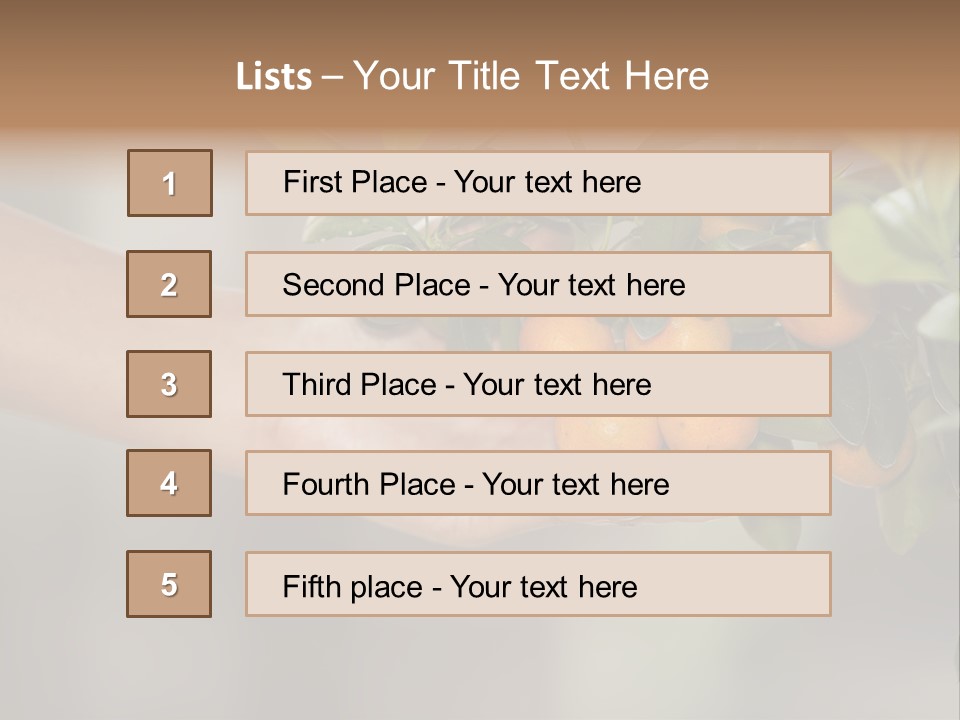The width and height of the screenshot is (960, 720).
Task: Select the "Fifth place - Your text here" box
Action: pos(538,584)
